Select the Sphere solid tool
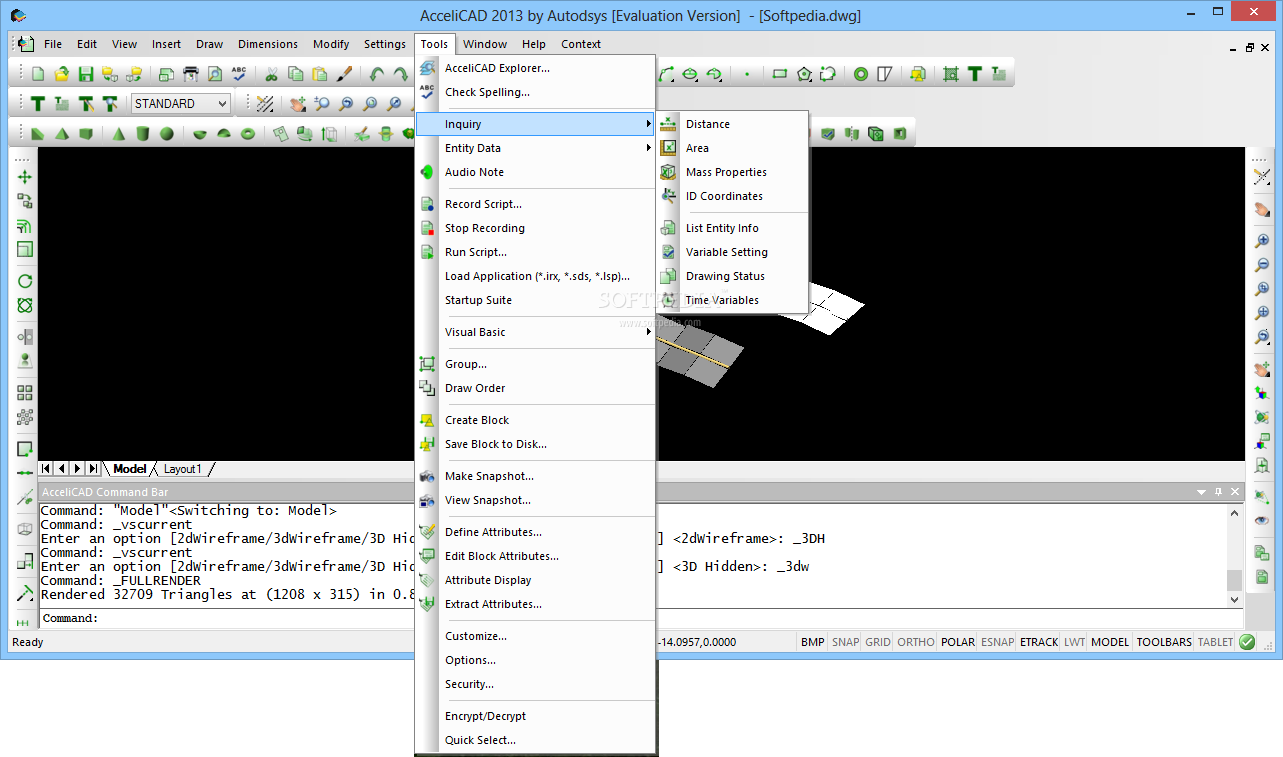Image resolution: width=1283 pixels, height=757 pixels. [x=167, y=133]
